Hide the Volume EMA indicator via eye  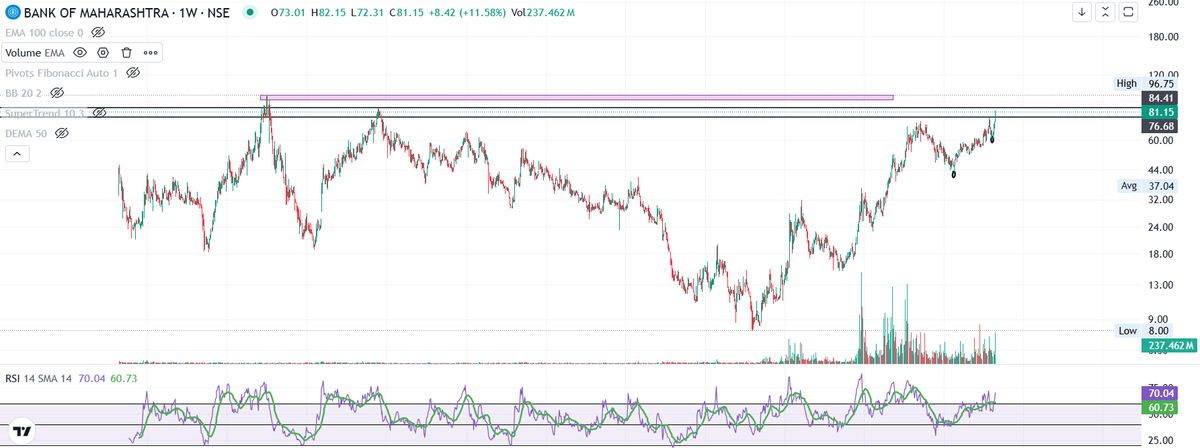(80, 52)
